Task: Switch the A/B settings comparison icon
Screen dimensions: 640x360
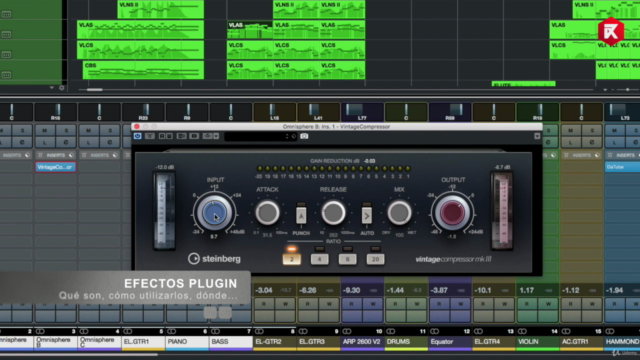Action: 181,136
